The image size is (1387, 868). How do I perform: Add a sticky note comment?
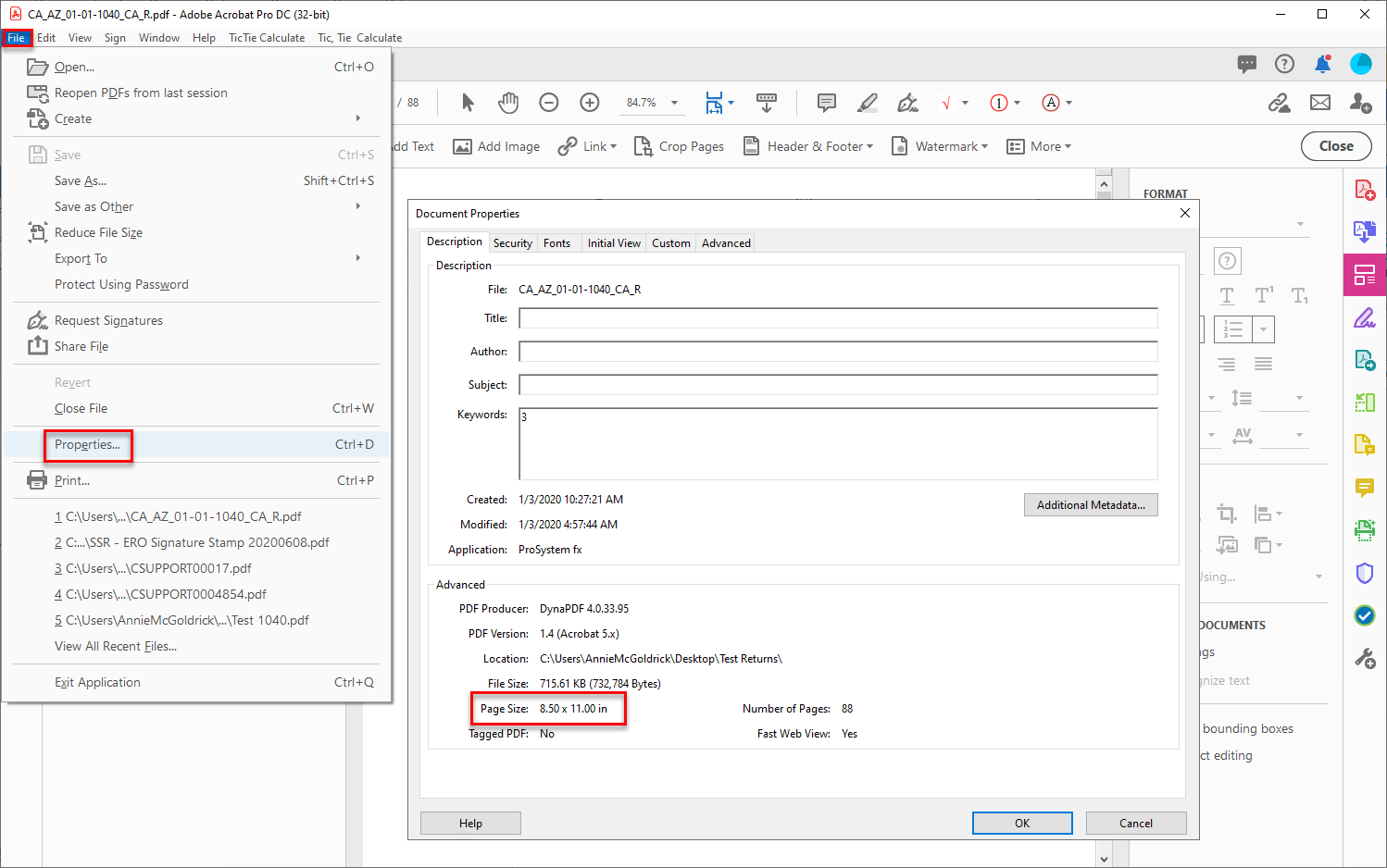[x=827, y=103]
